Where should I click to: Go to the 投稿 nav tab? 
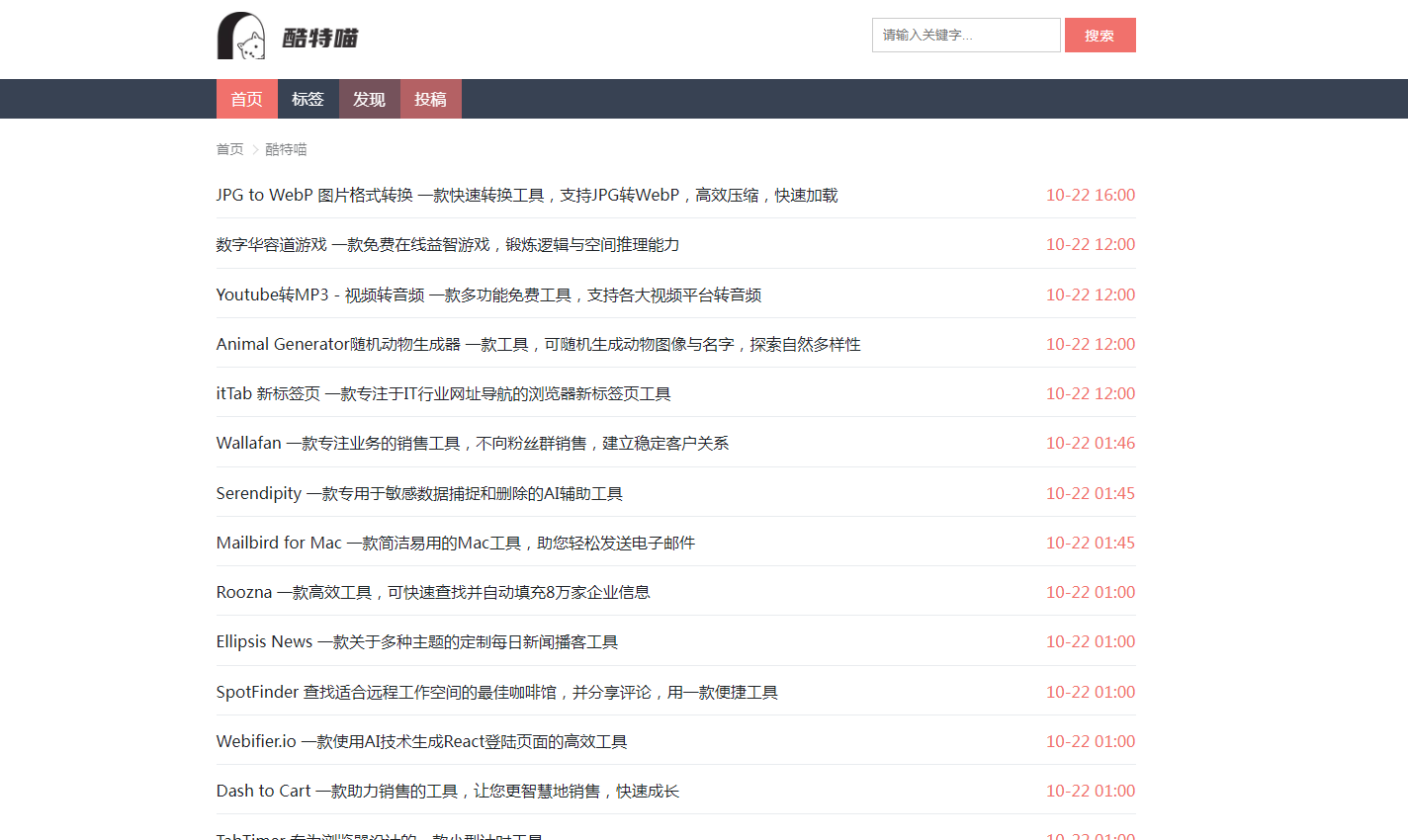tap(431, 99)
